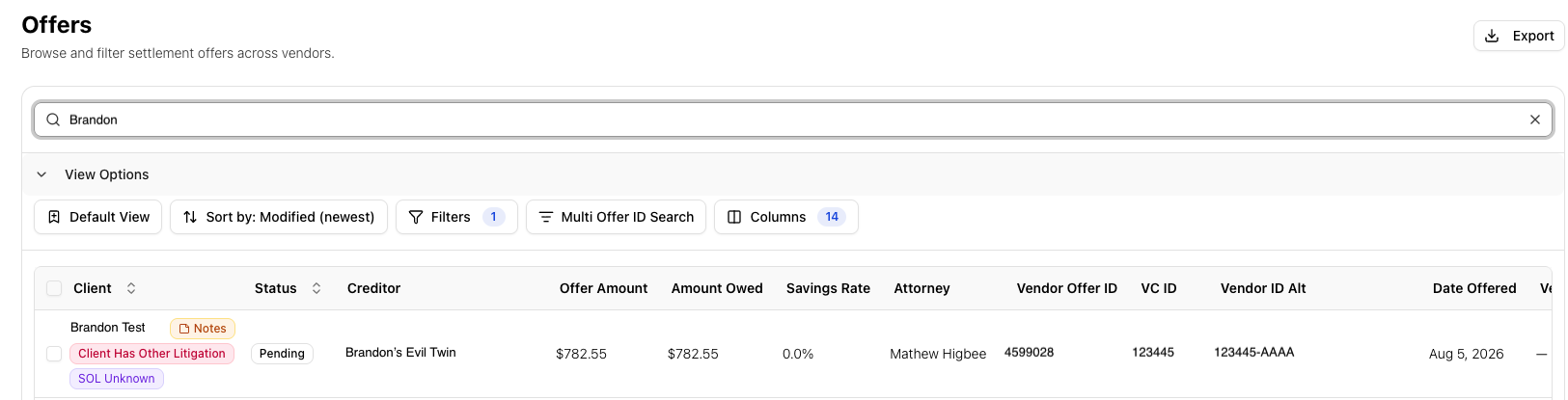The height and width of the screenshot is (400, 1568).
Task: Click the Amount Owed column header
Action: coord(717,288)
